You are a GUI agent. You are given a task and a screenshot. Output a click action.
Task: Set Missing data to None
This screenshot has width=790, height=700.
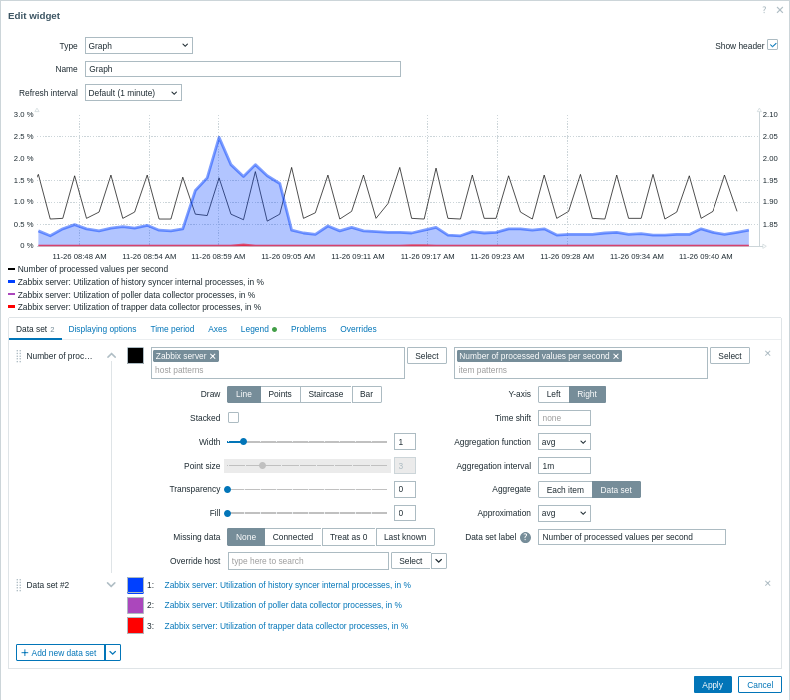246,537
